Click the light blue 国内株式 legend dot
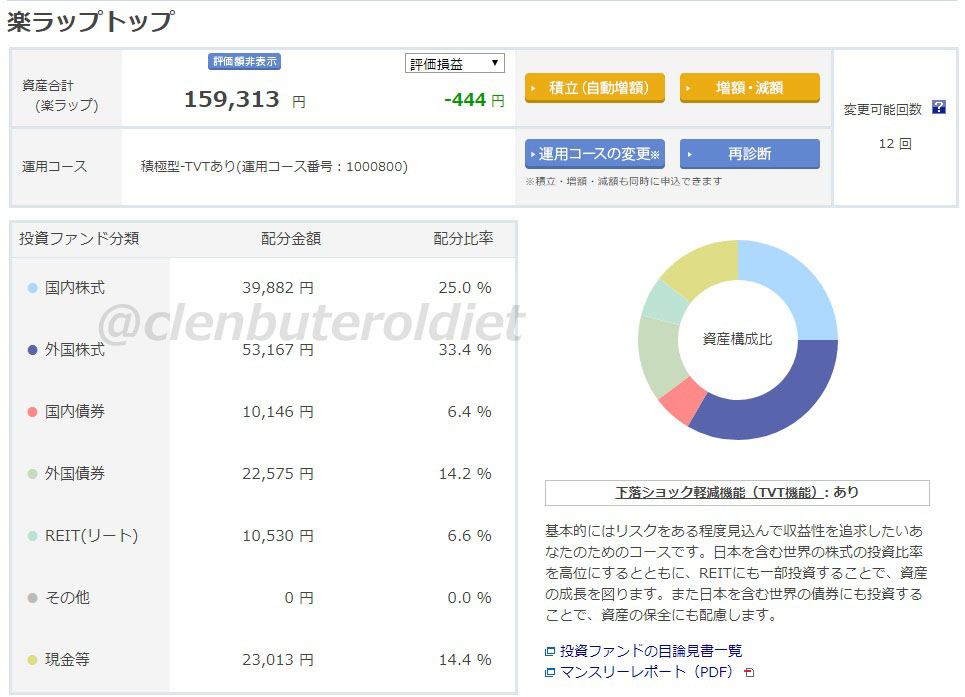The width and height of the screenshot is (965, 697). coord(33,288)
